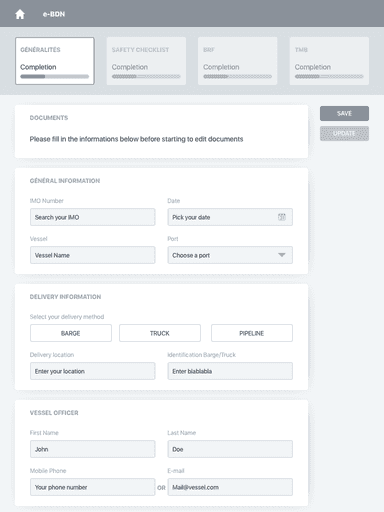This screenshot has height=512, width=384.
Task: Click the GÉNÉRAL INFORMATION heading
Action: 65,181
